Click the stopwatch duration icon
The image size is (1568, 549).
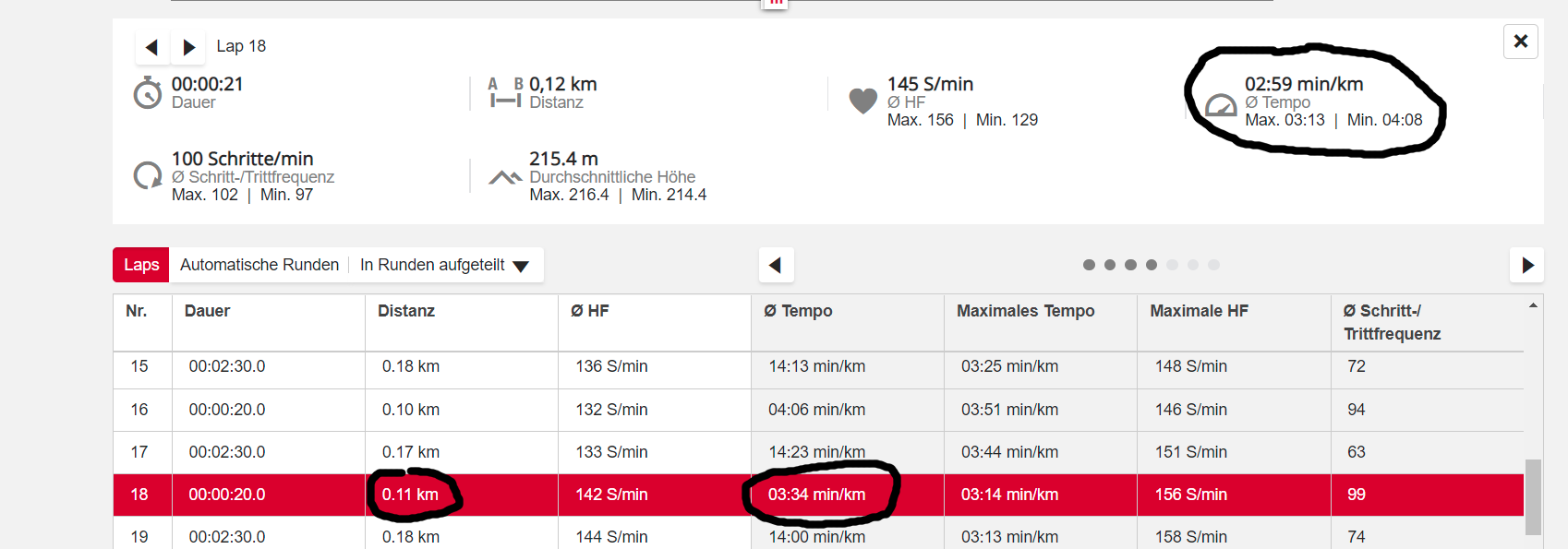pyautogui.click(x=148, y=93)
